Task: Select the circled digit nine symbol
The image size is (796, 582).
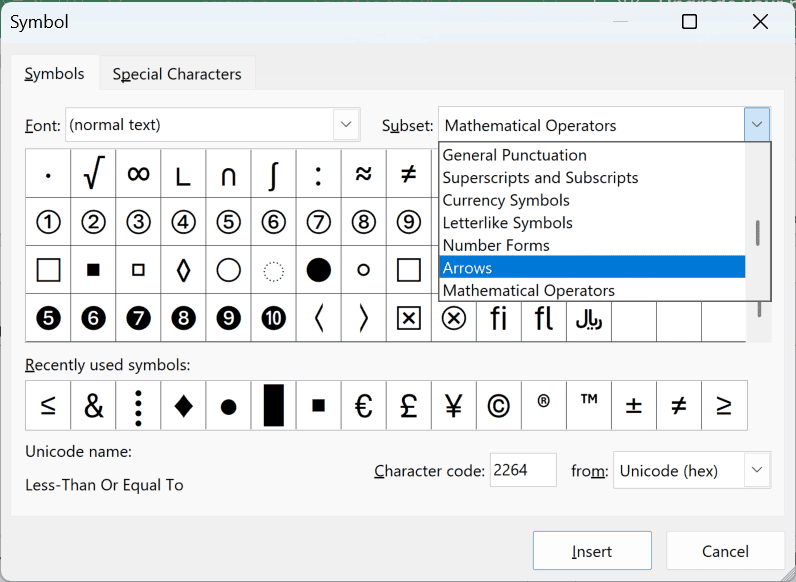Action: [409, 222]
